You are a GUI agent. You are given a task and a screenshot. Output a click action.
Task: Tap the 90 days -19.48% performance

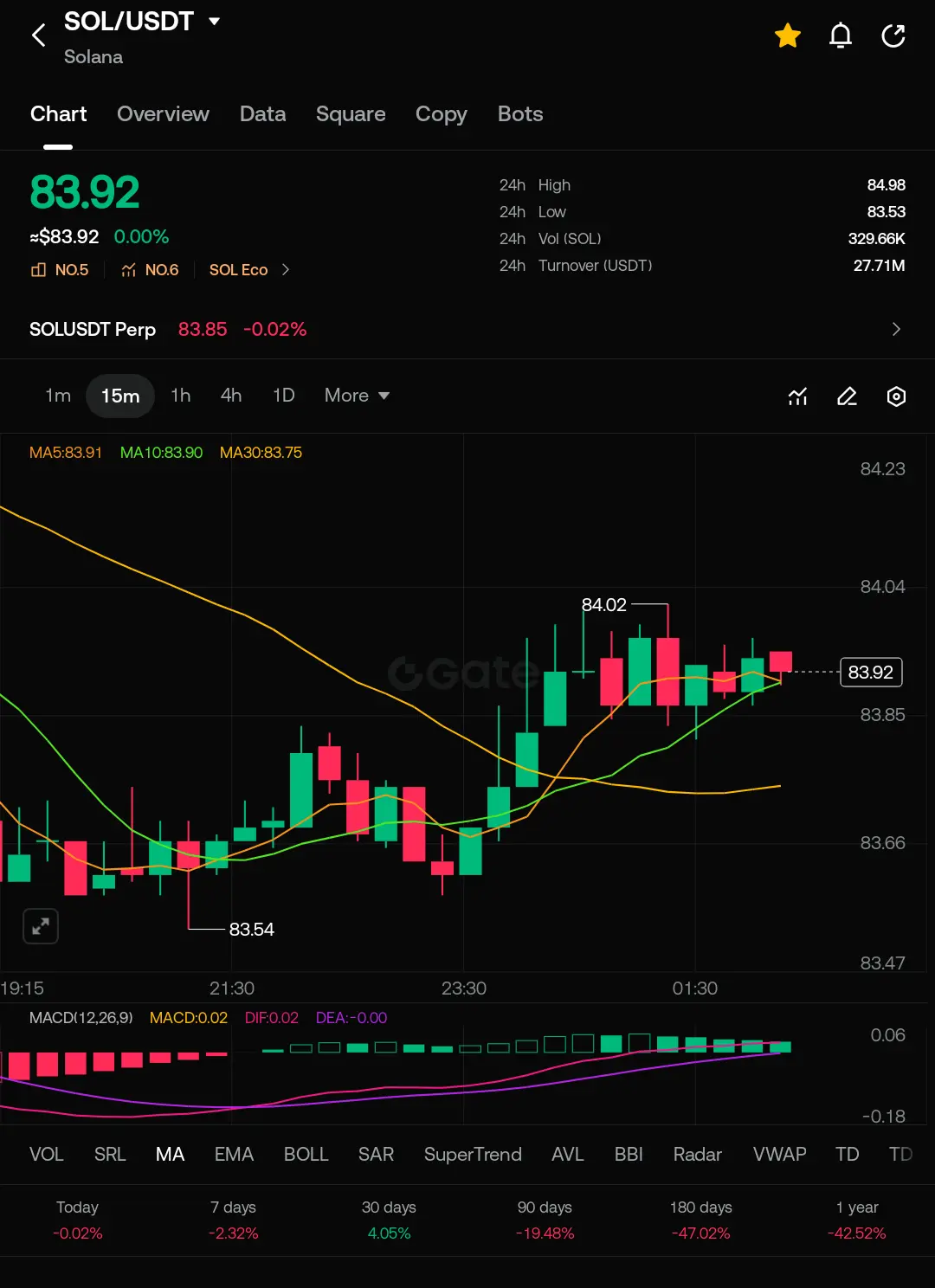coord(545,1220)
